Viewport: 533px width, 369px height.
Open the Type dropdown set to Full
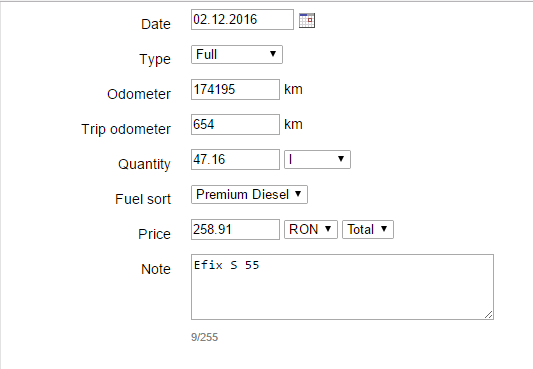[237, 54]
